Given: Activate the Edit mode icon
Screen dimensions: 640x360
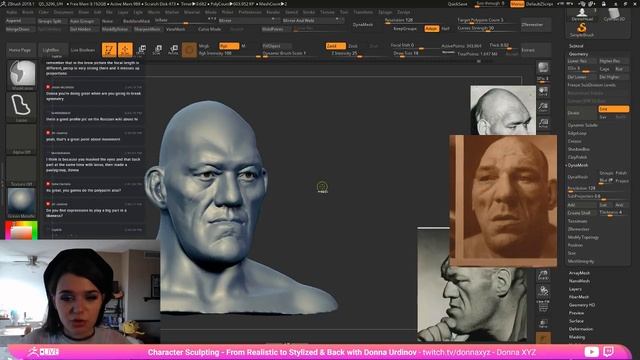Looking at the screenshot, I should tap(109, 50).
